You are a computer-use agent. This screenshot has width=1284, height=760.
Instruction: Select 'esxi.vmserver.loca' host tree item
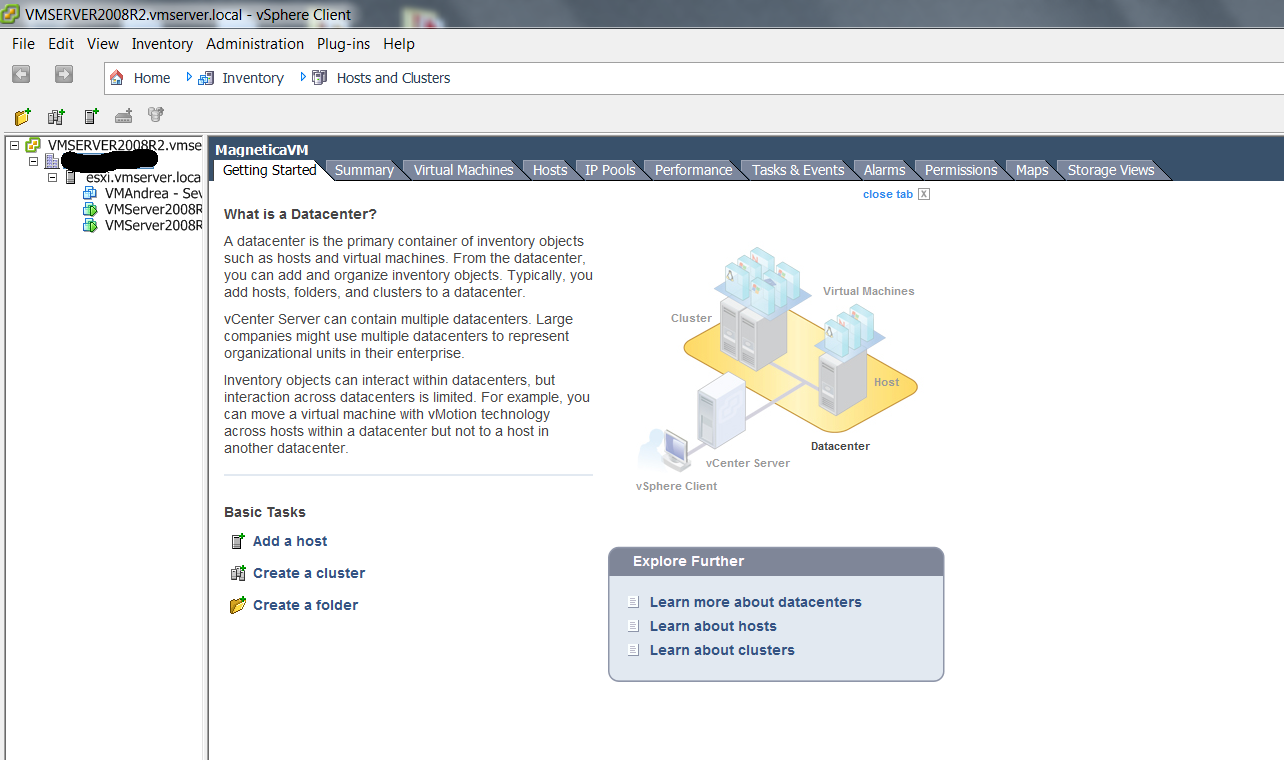[144, 178]
